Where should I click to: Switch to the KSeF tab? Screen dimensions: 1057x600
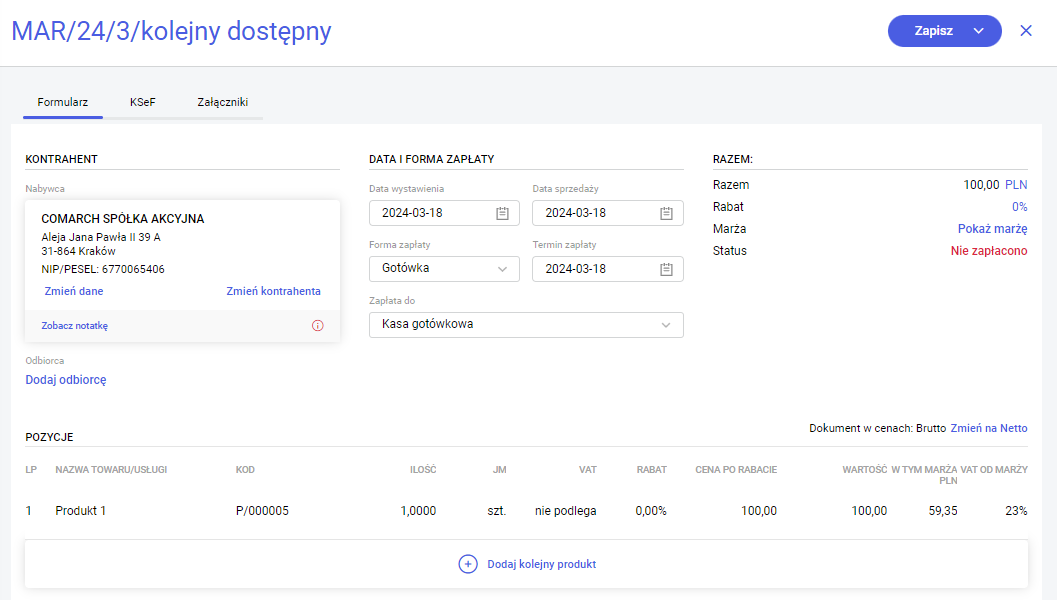tap(143, 102)
